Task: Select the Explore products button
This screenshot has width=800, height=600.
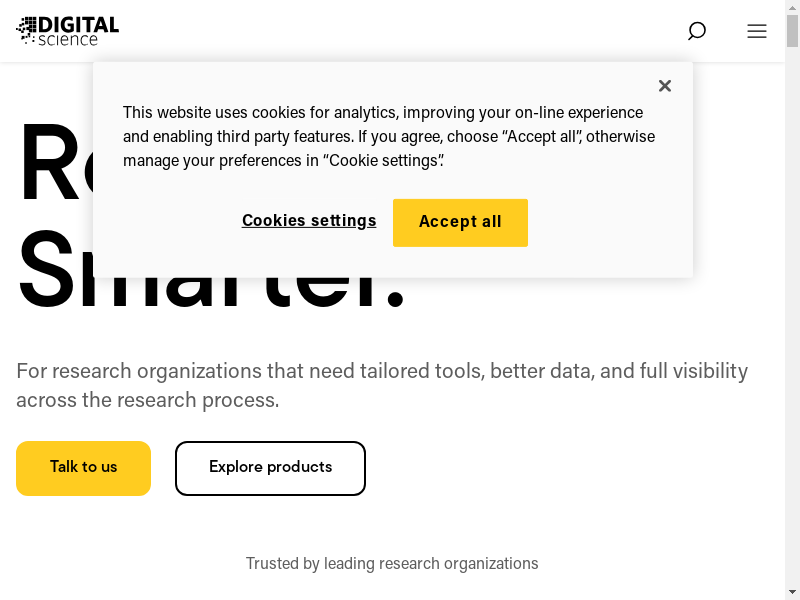Action: click(270, 468)
